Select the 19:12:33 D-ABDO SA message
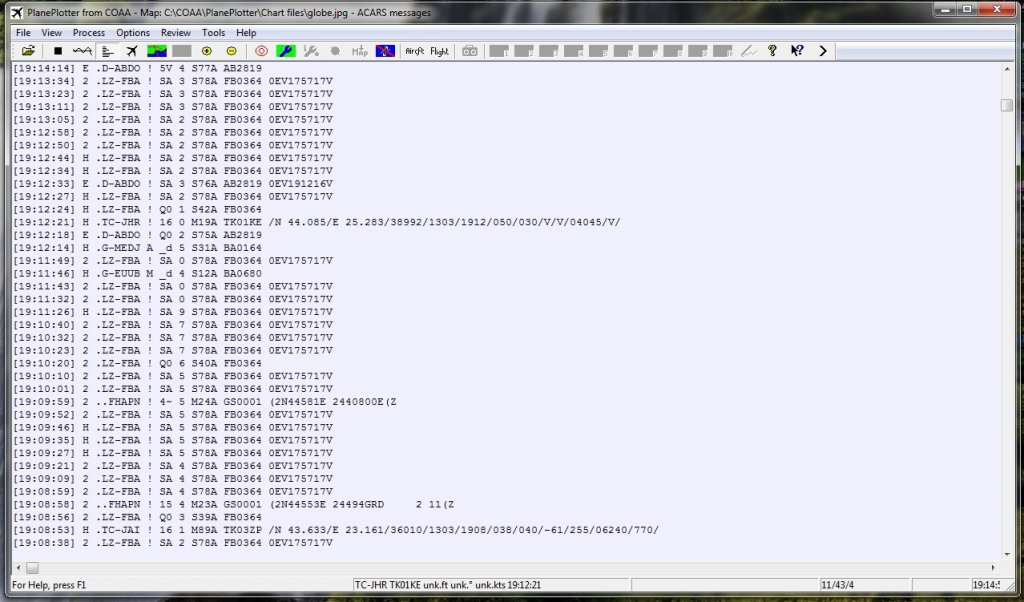The image size is (1024, 602). [172, 183]
